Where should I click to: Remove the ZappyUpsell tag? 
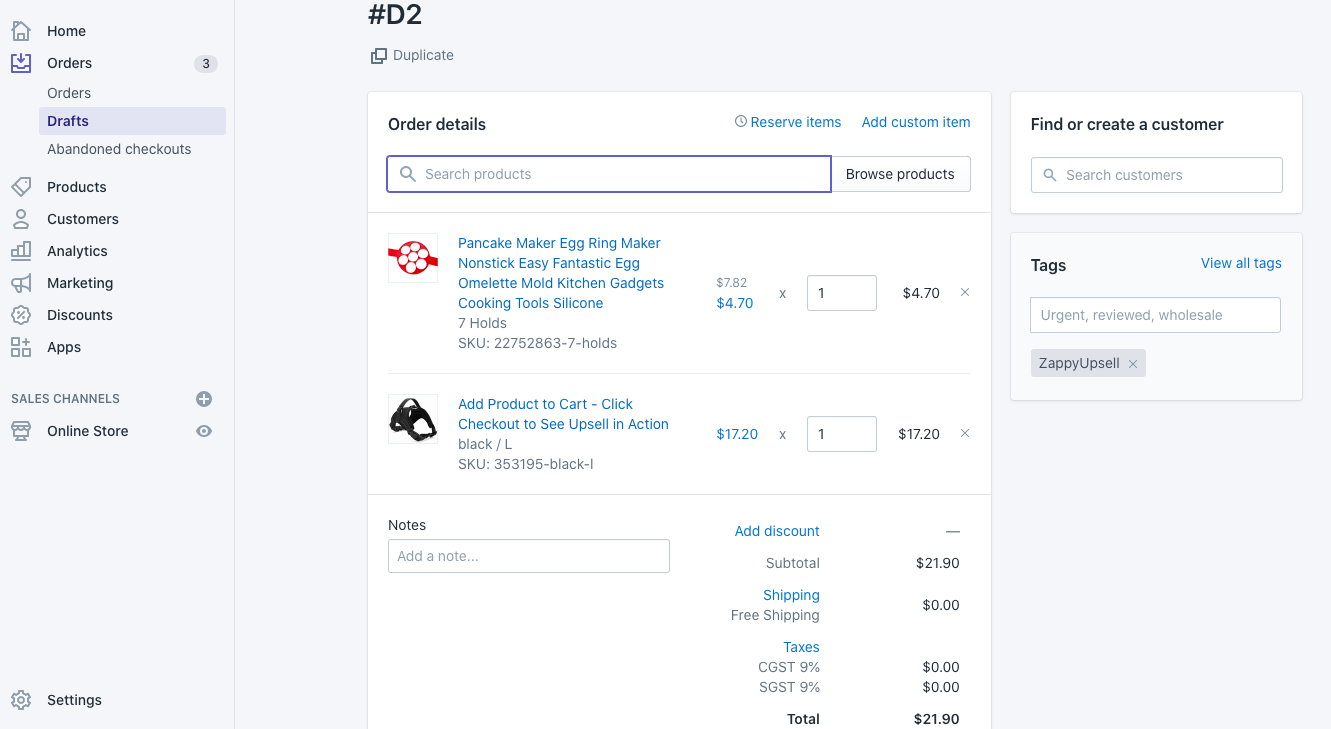point(1133,364)
